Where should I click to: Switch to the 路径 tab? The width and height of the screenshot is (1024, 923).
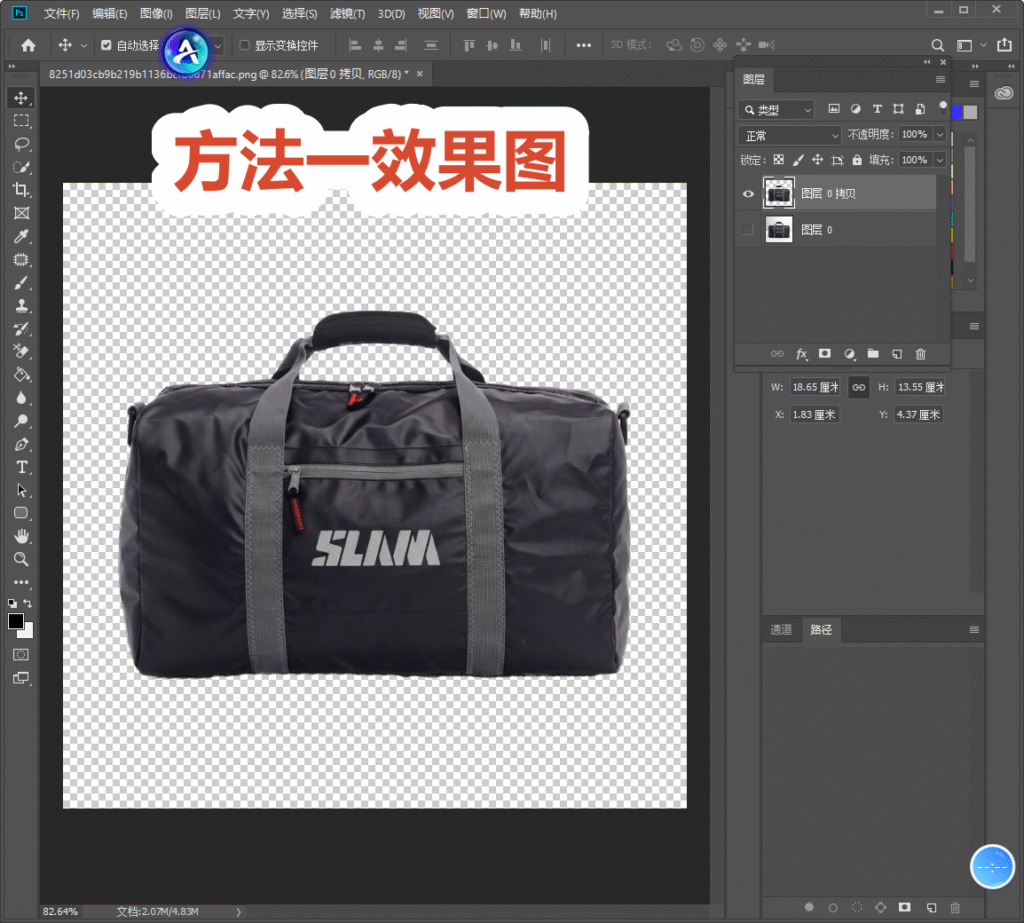[x=821, y=630]
